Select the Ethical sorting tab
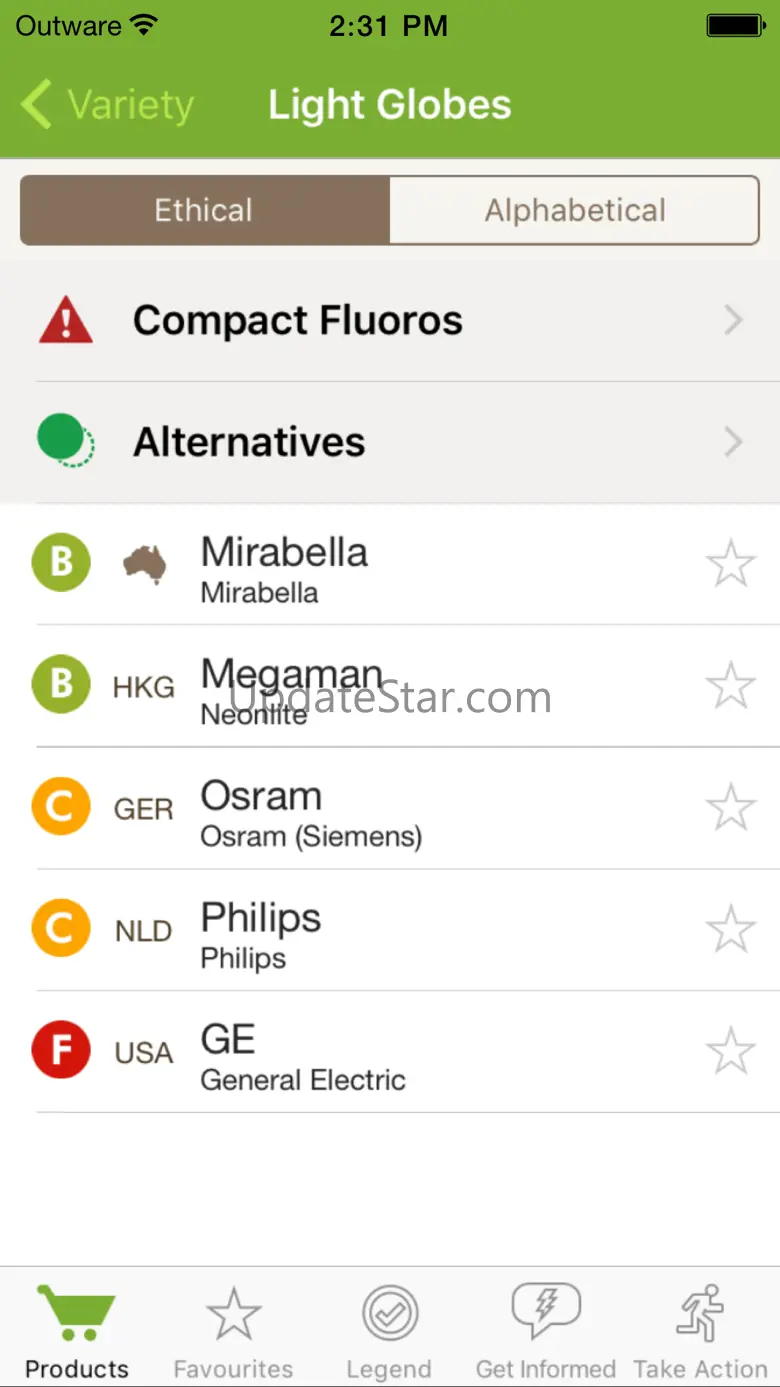Viewport: 780px width, 1387px height. click(x=204, y=210)
